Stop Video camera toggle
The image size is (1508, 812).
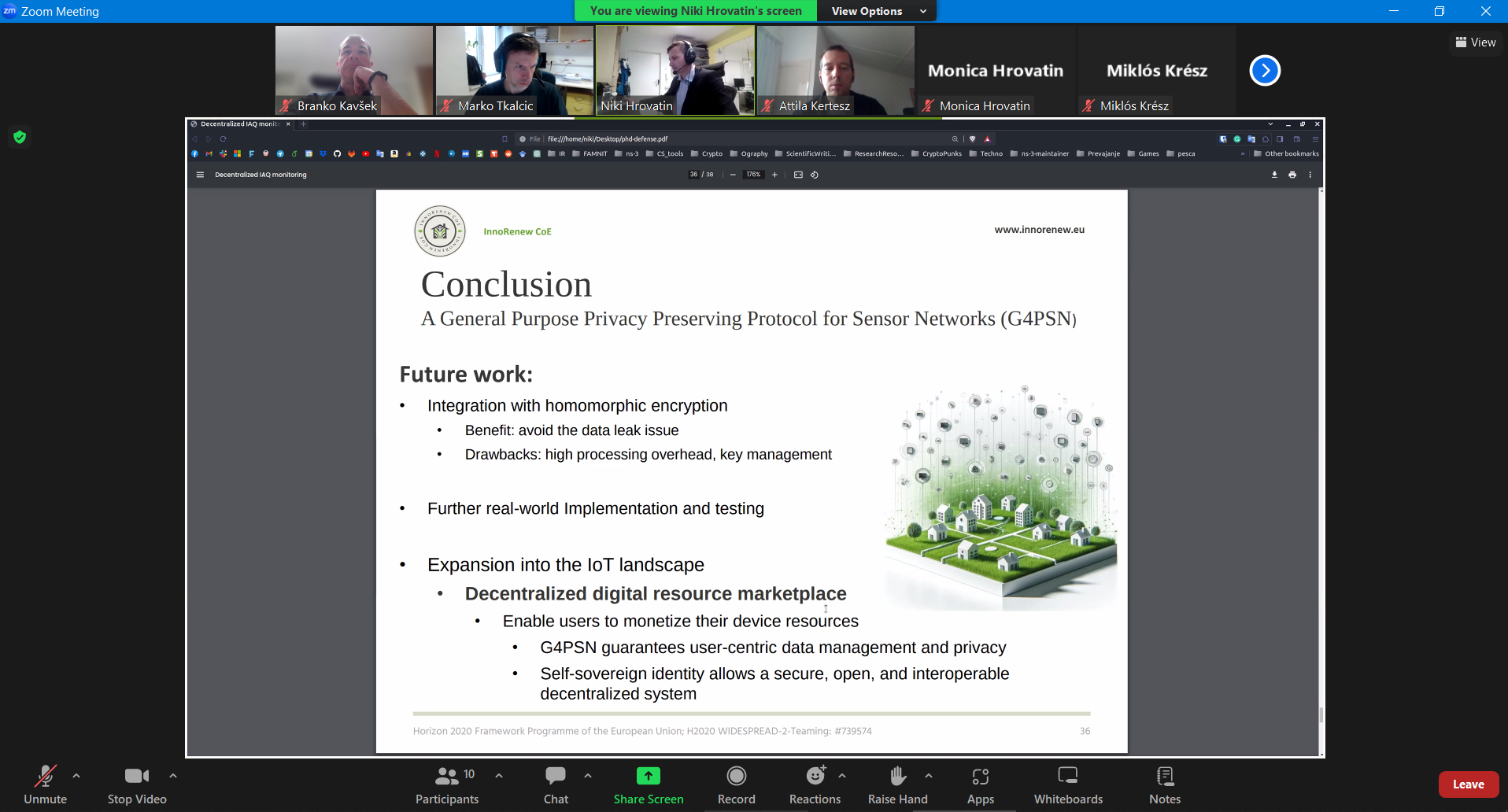click(136, 784)
